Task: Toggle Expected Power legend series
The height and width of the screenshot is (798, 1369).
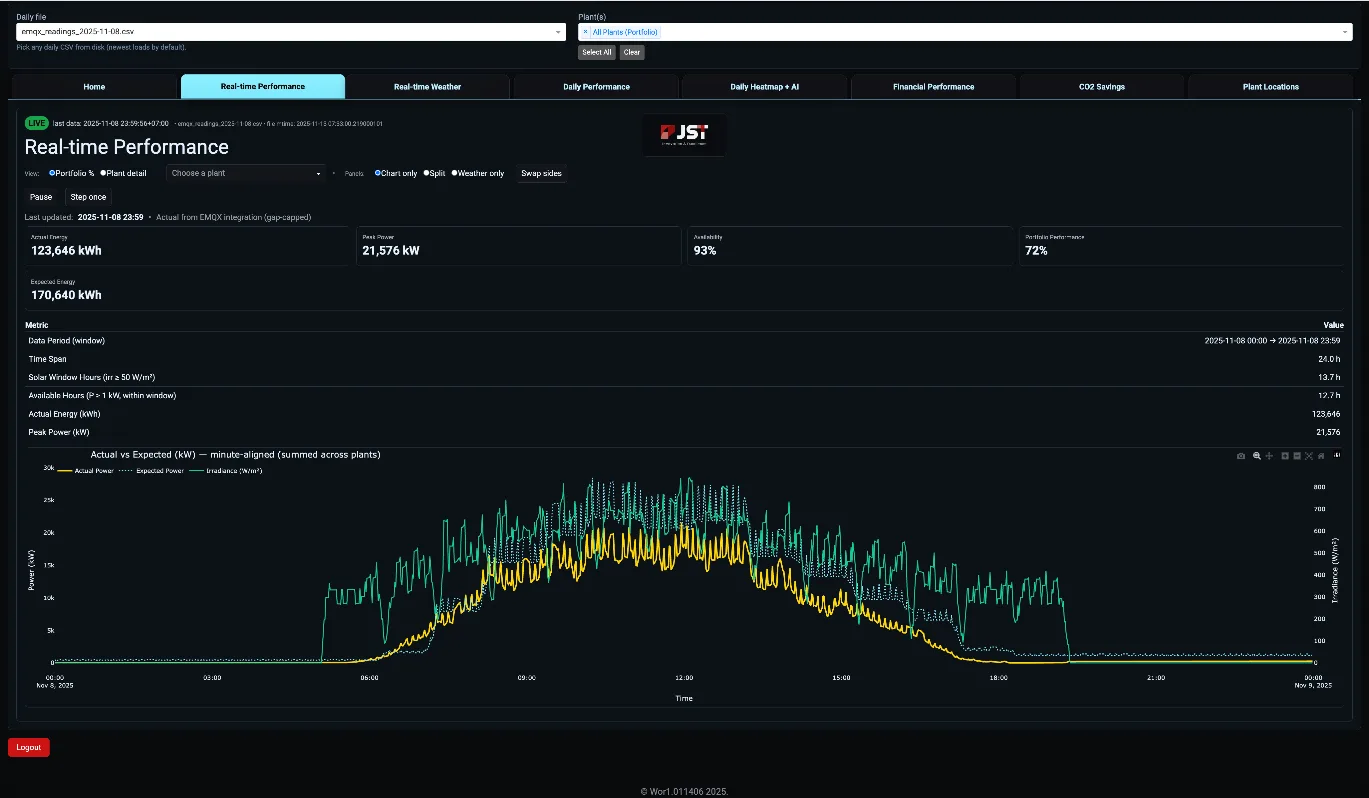Action: [152, 470]
